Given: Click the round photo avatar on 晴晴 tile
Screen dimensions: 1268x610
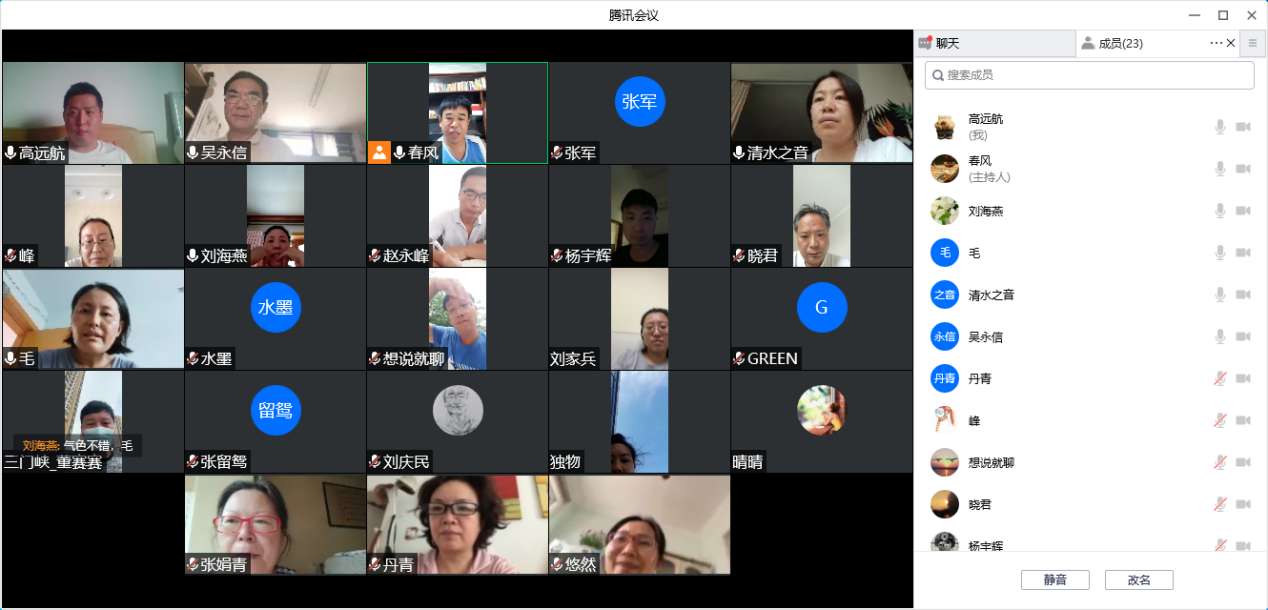Looking at the screenshot, I should click(822, 411).
